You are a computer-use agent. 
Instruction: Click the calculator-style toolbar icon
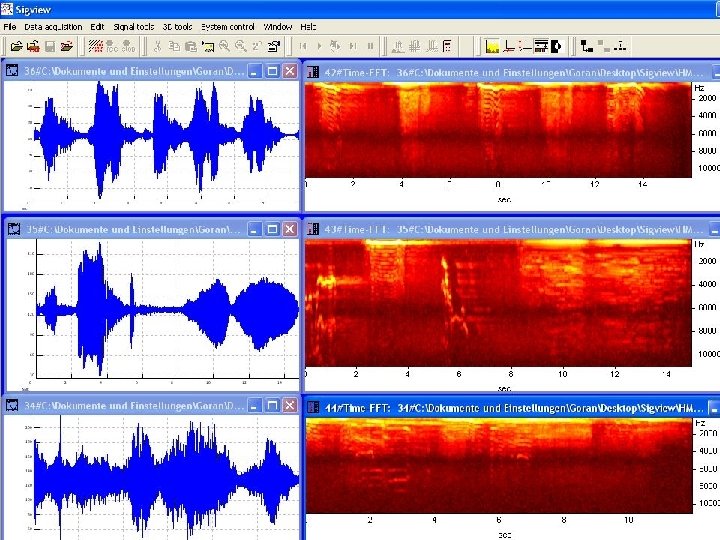447,46
